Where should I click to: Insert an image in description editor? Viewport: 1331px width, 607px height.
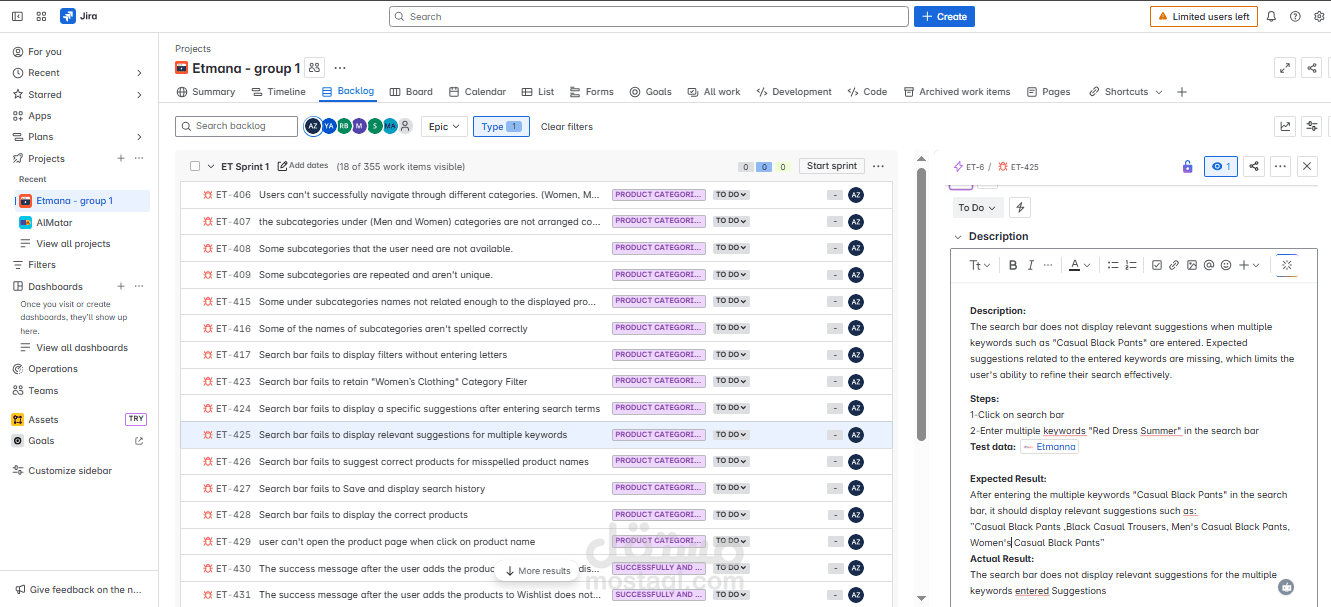[x=1191, y=265]
